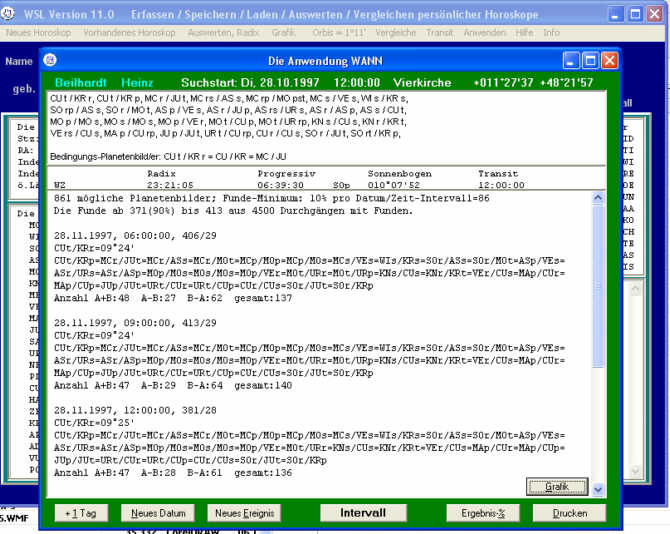This screenshot has width=670, height=534.
Task: Click the Ergebnis-% button
Action: [x=483, y=513]
